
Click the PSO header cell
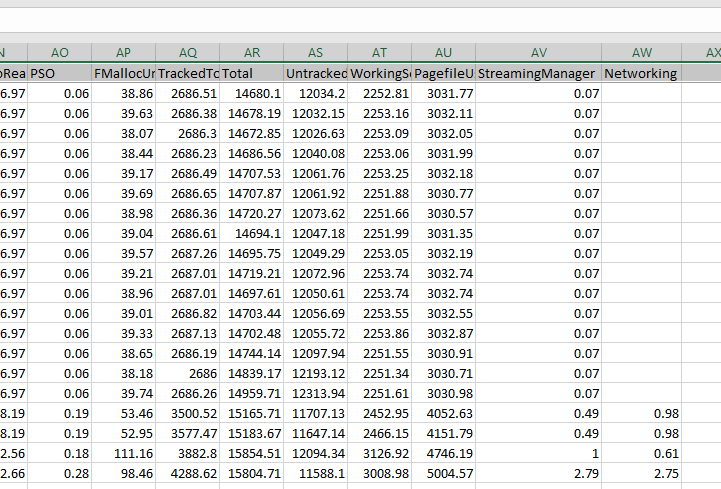(60, 74)
